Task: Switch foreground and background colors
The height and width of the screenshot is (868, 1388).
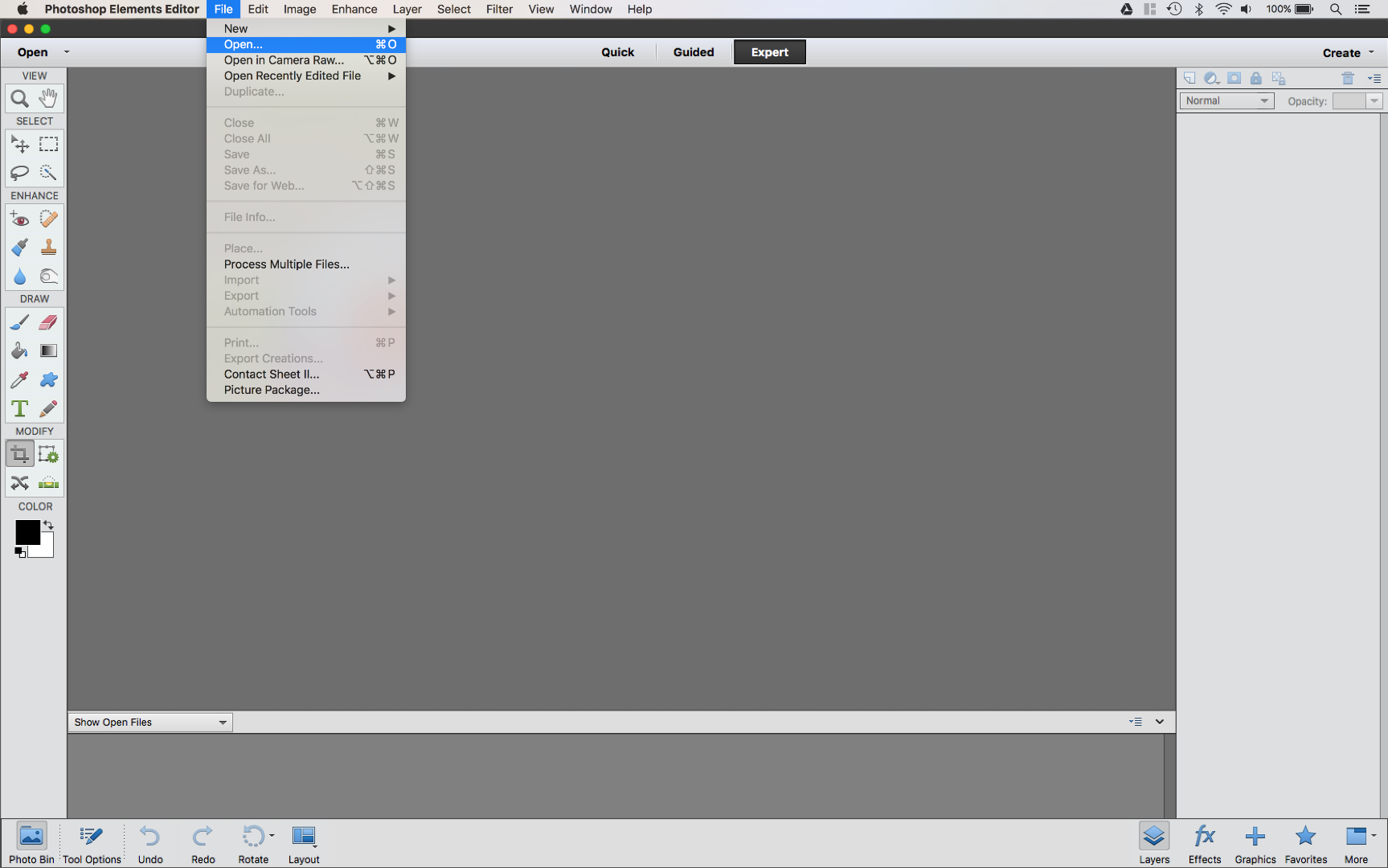Action: tap(48, 524)
